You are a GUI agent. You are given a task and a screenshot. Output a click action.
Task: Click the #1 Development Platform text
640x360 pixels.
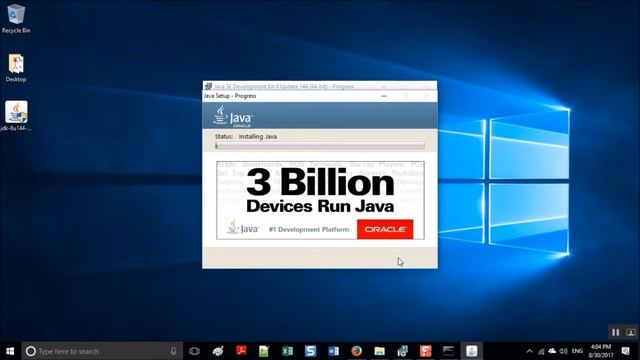(x=309, y=229)
